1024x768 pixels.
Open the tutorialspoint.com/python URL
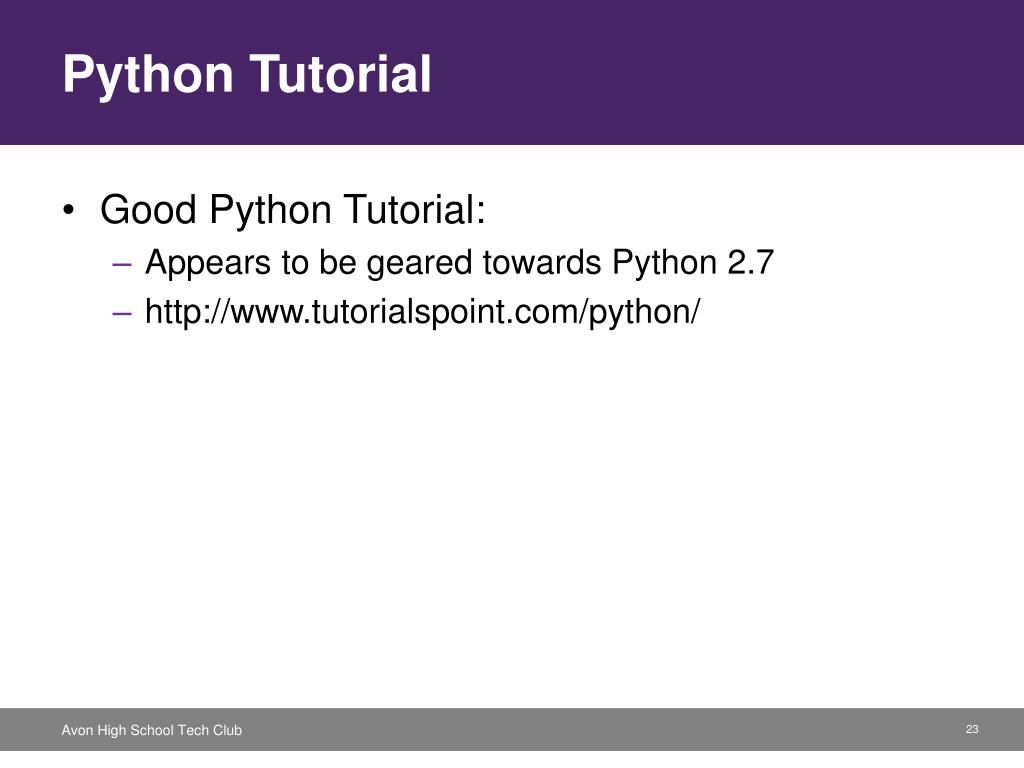[422, 312]
